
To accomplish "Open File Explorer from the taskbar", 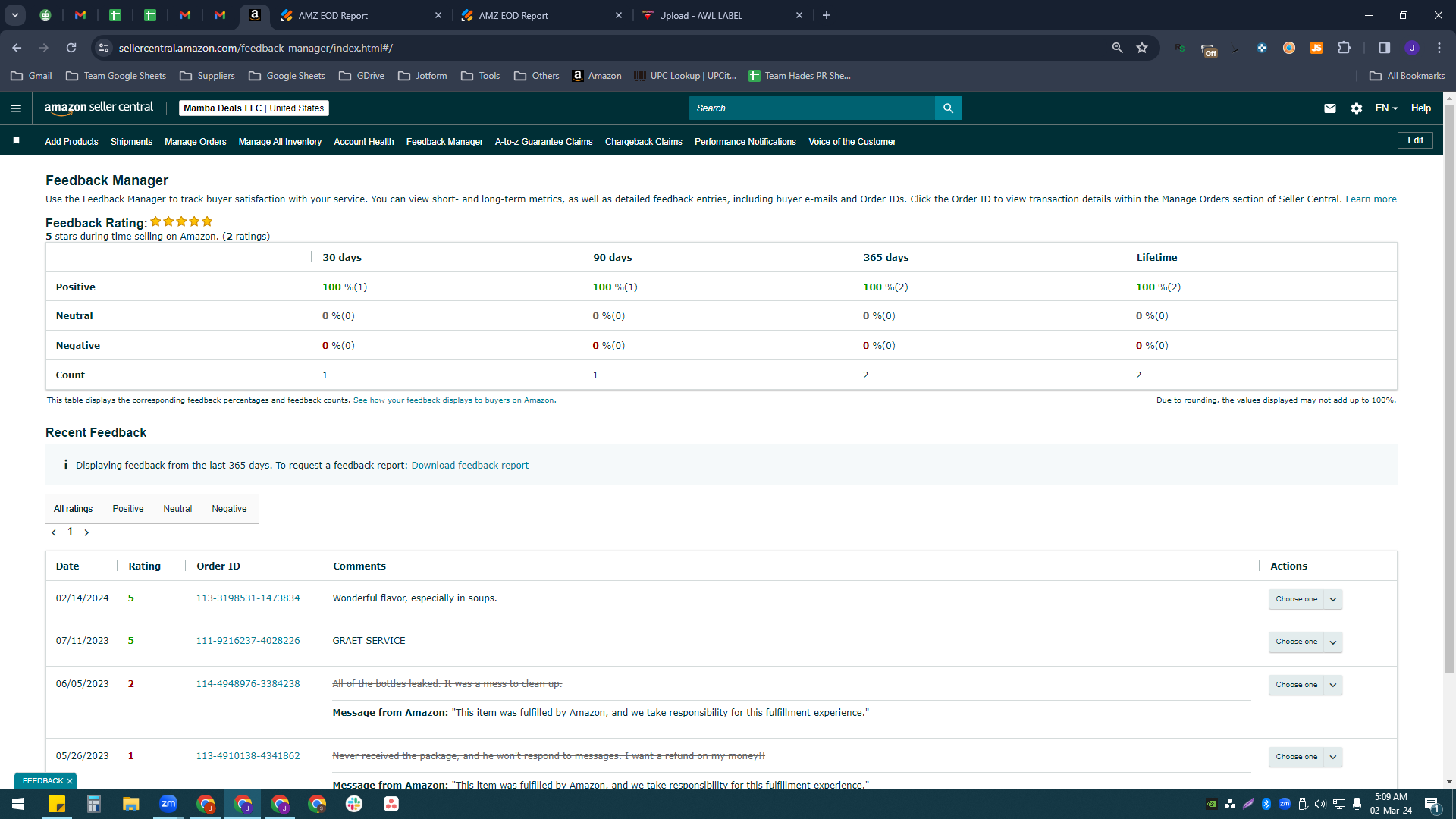I will click(x=131, y=804).
